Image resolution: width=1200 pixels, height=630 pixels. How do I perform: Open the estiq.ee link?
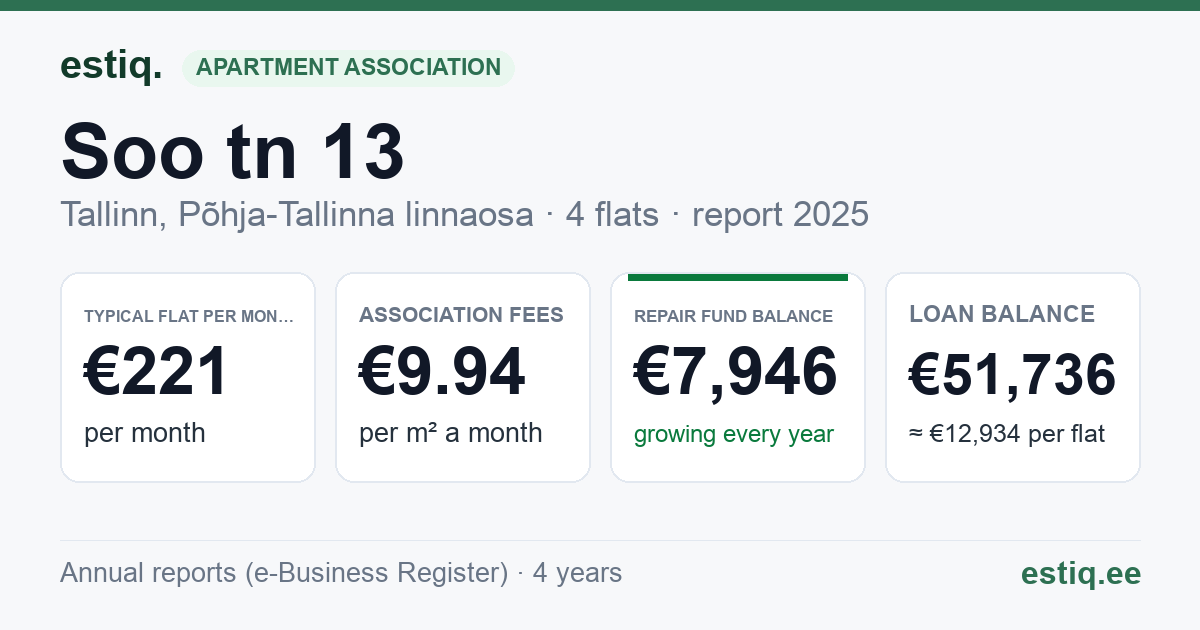tap(1081, 573)
